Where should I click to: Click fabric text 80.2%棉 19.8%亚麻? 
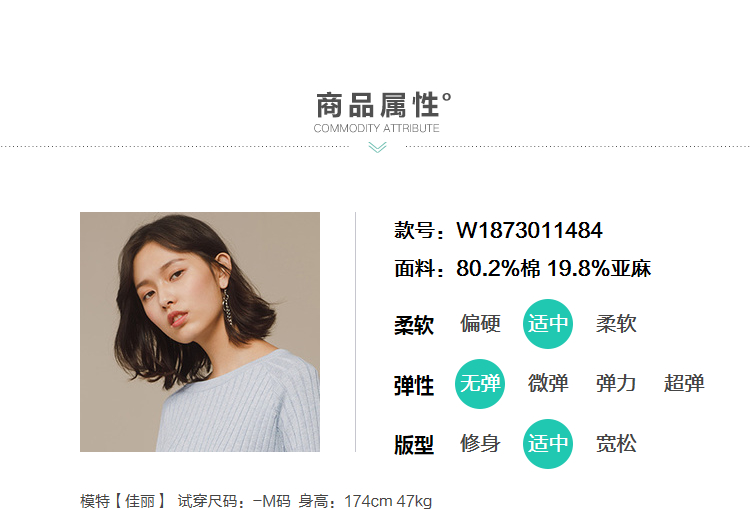(x=553, y=268)
